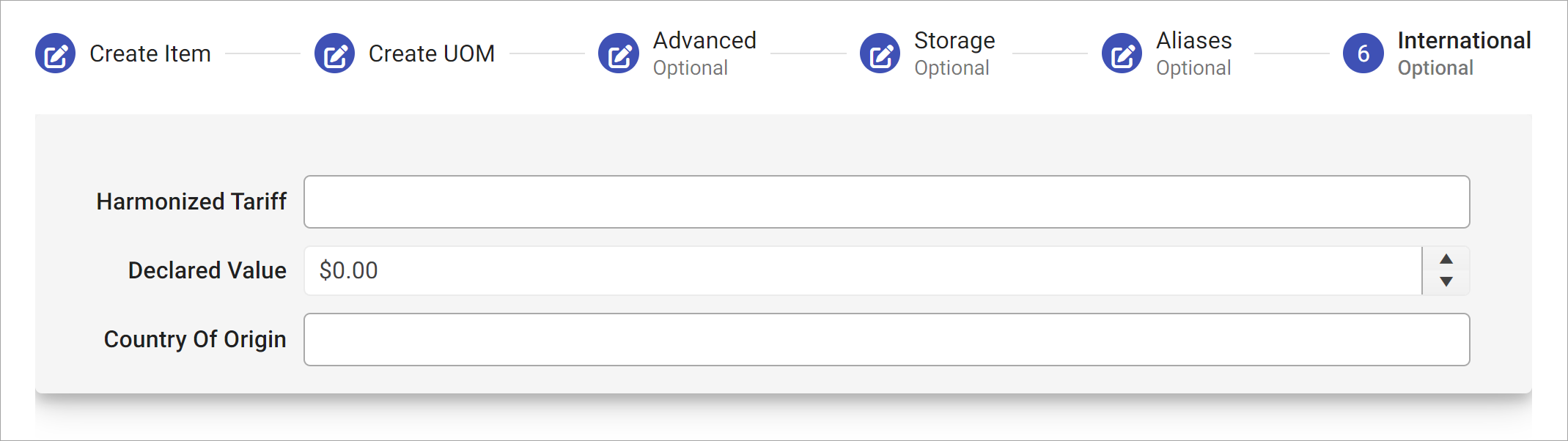This screenshot has height=441, width=1568.
Task: Increase Declared Value with the up arrow
Action: (x=1446, y=259)
